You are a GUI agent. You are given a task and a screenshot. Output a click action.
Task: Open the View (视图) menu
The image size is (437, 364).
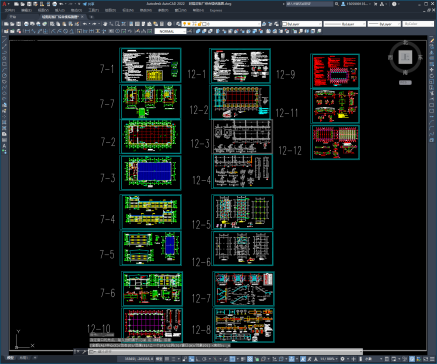[x=43, y=10]
